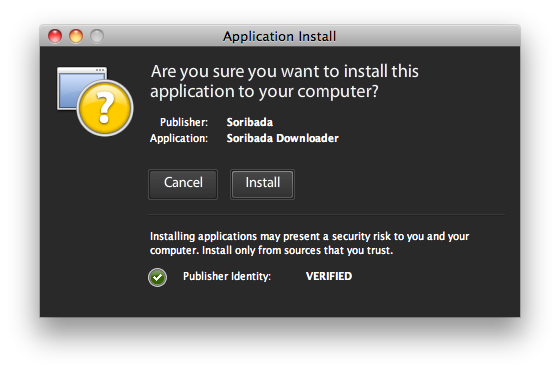Image resolution: width=560 pixels, height=372 pixels.
Task: Click the Soribada Downloader application name
Action: 282,139
